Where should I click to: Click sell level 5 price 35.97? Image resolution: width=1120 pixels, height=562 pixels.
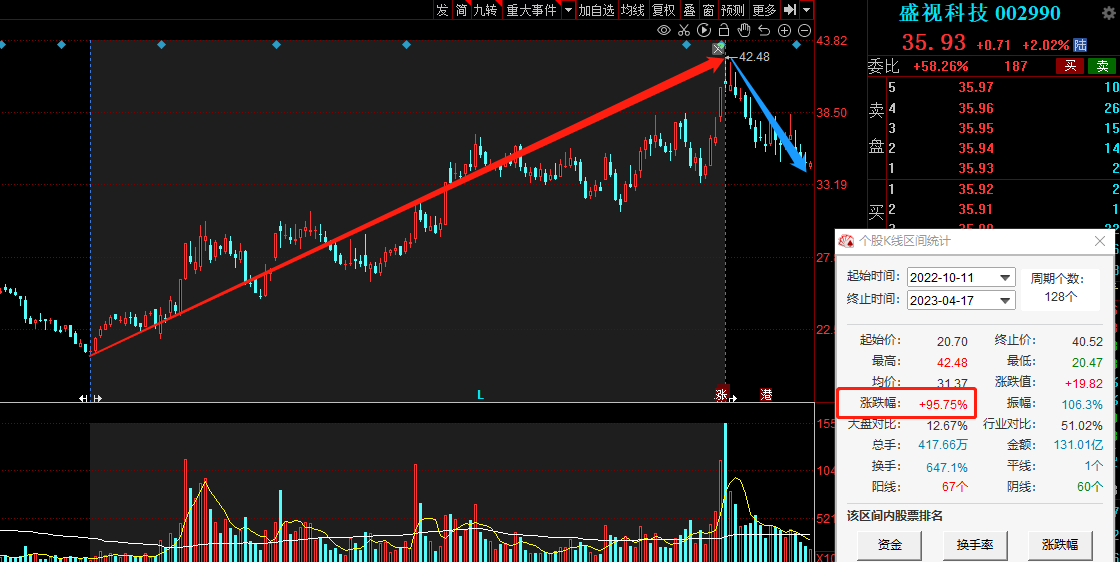tap(976, 87)
